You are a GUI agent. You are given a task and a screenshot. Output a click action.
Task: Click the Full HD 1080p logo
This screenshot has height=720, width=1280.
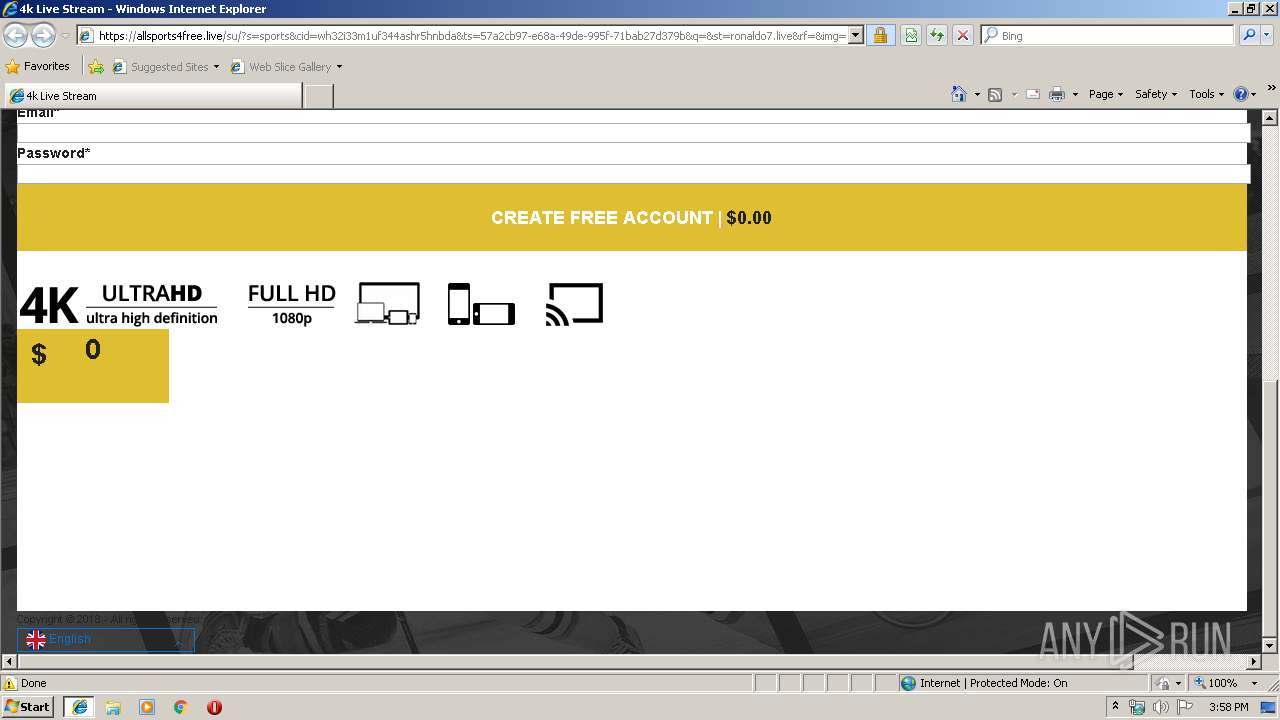click(291, 304)
